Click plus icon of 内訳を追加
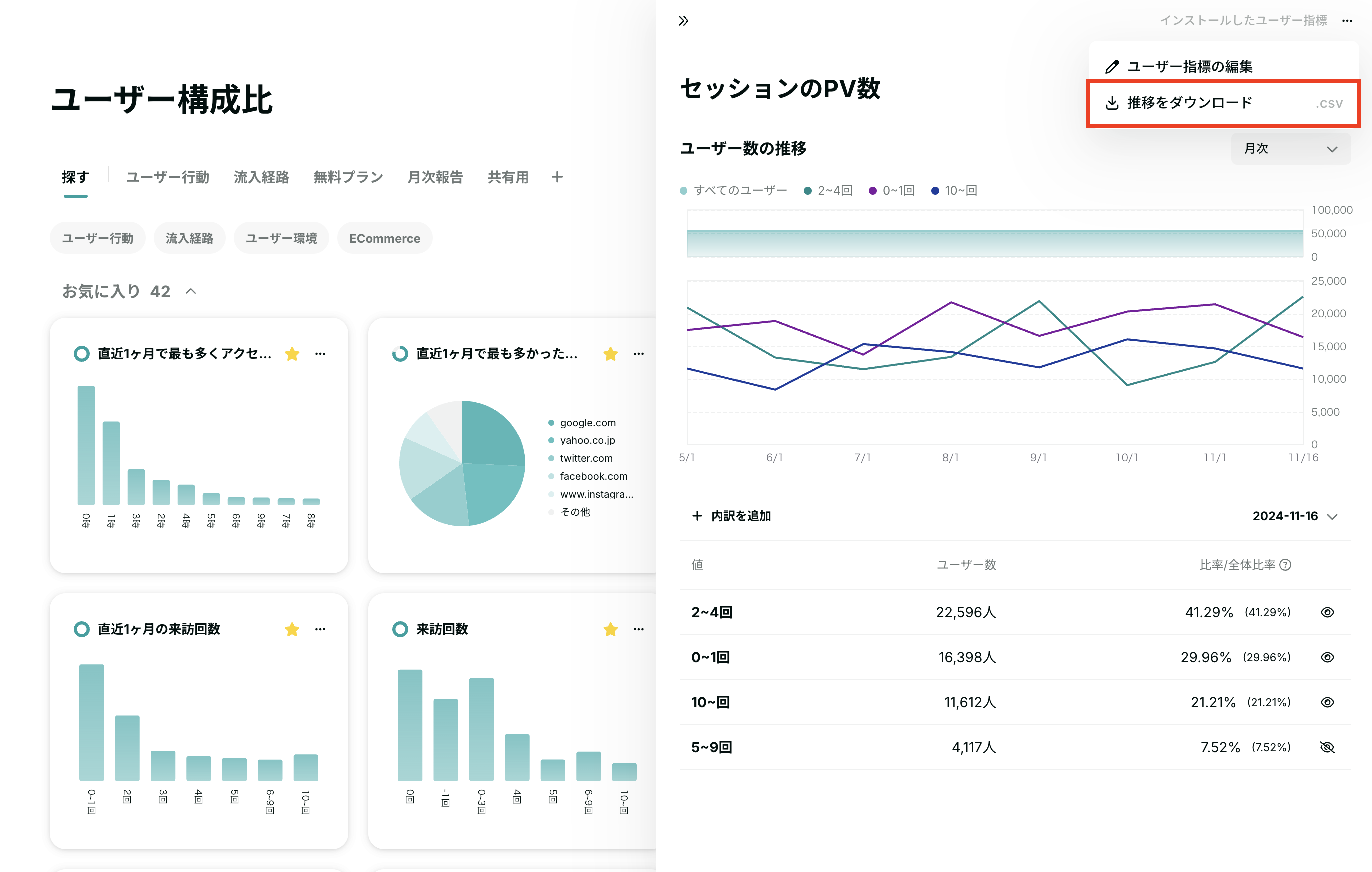 pos(697,516)
